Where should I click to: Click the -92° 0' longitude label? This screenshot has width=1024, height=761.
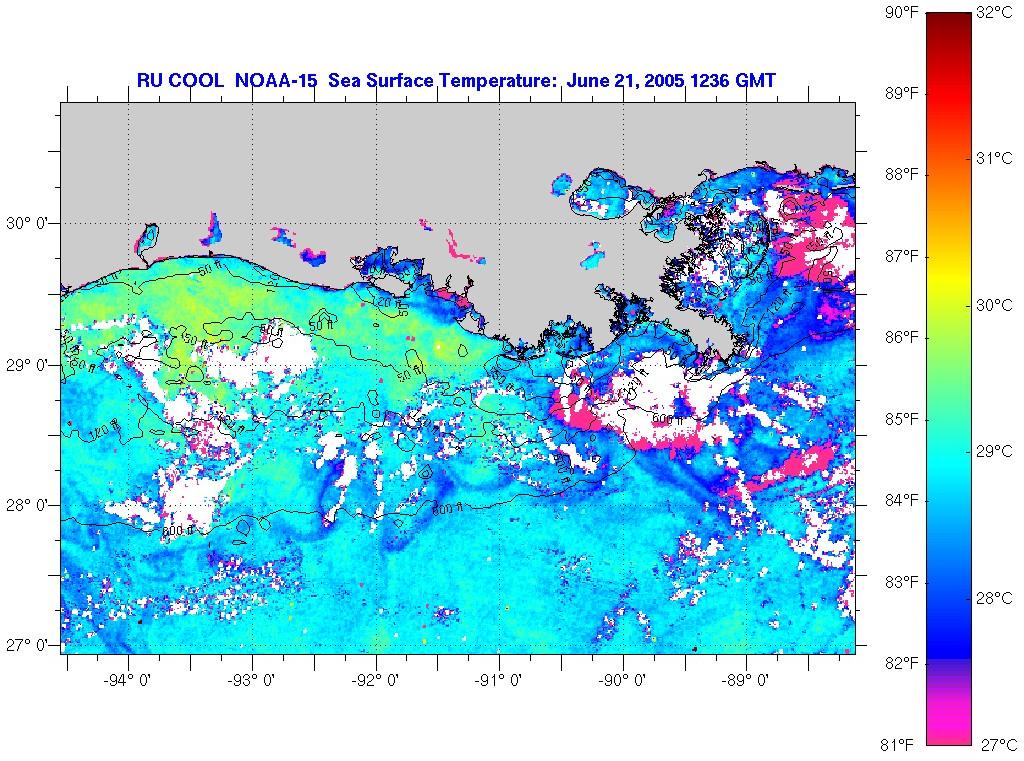tap(377, 681)
